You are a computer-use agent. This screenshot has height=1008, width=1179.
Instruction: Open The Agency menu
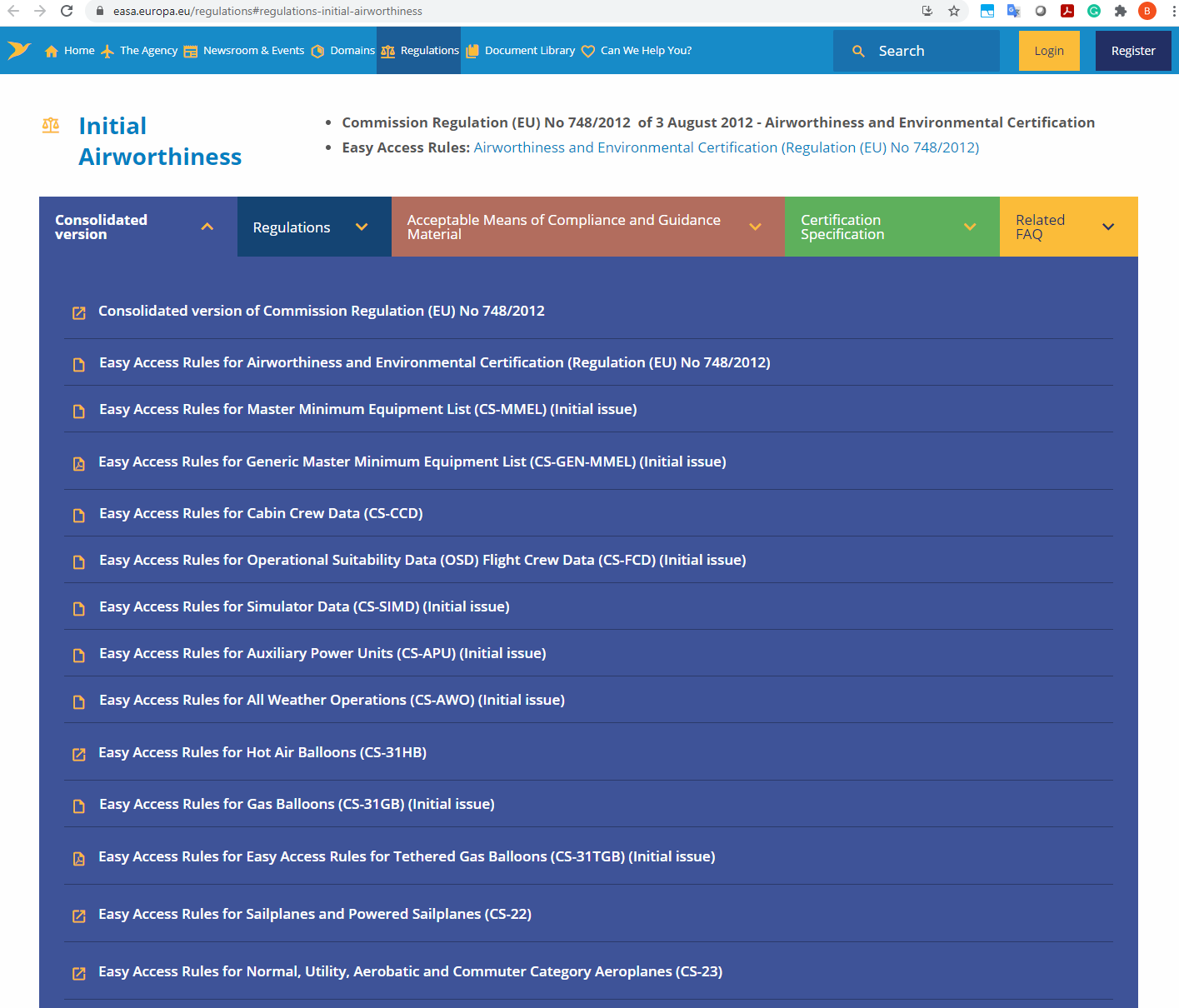click(x=148, y=51)
